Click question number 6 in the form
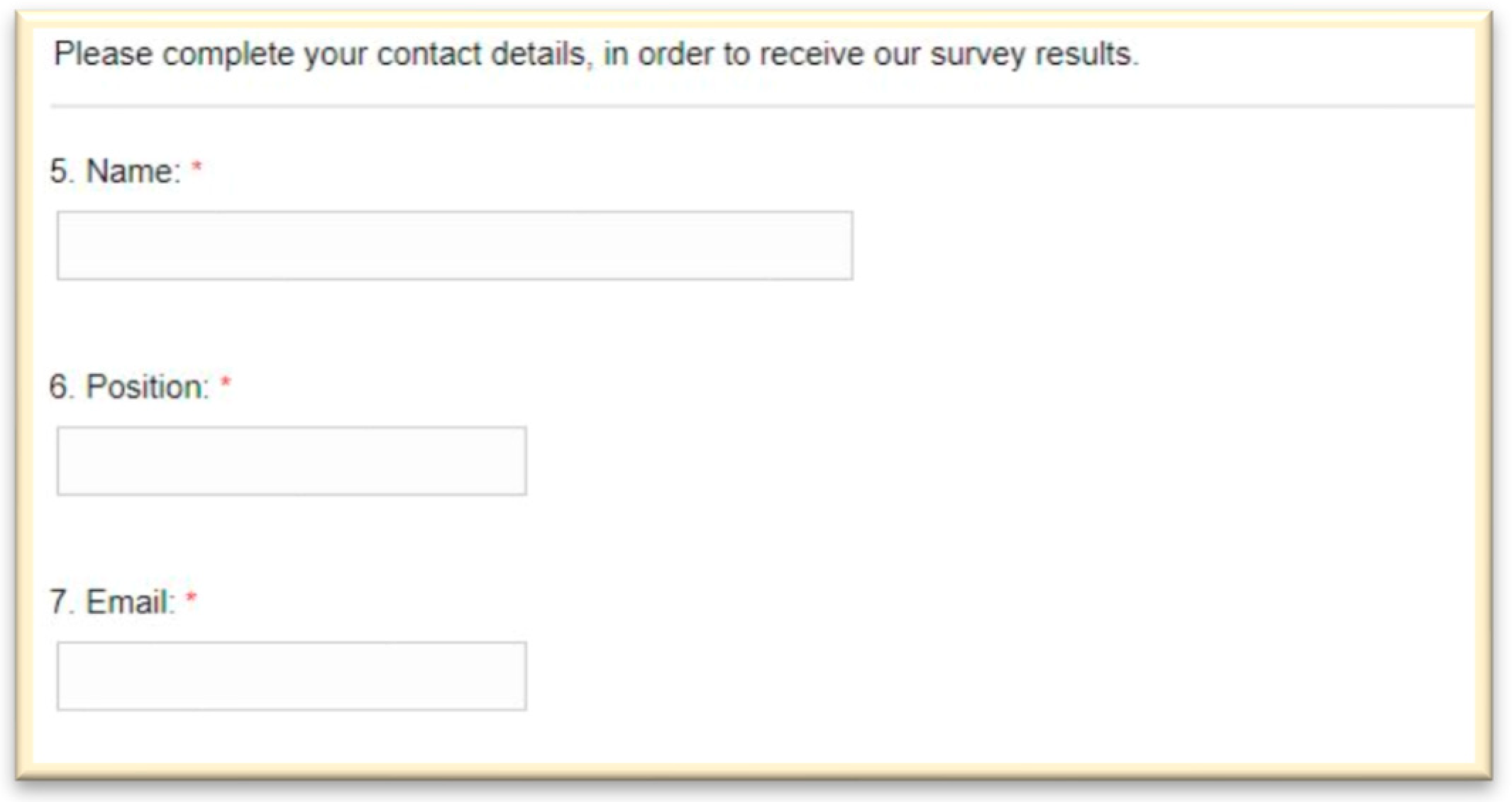 pyautogui.click(x=60, y=388)
